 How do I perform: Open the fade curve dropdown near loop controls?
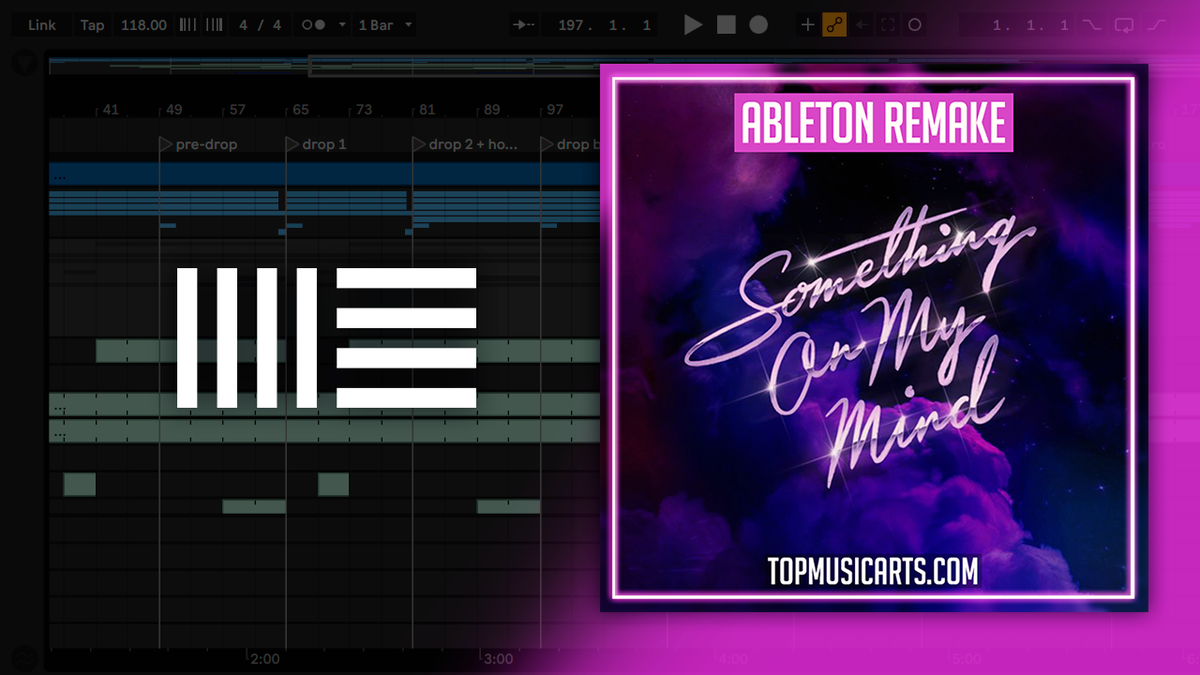1157,25
